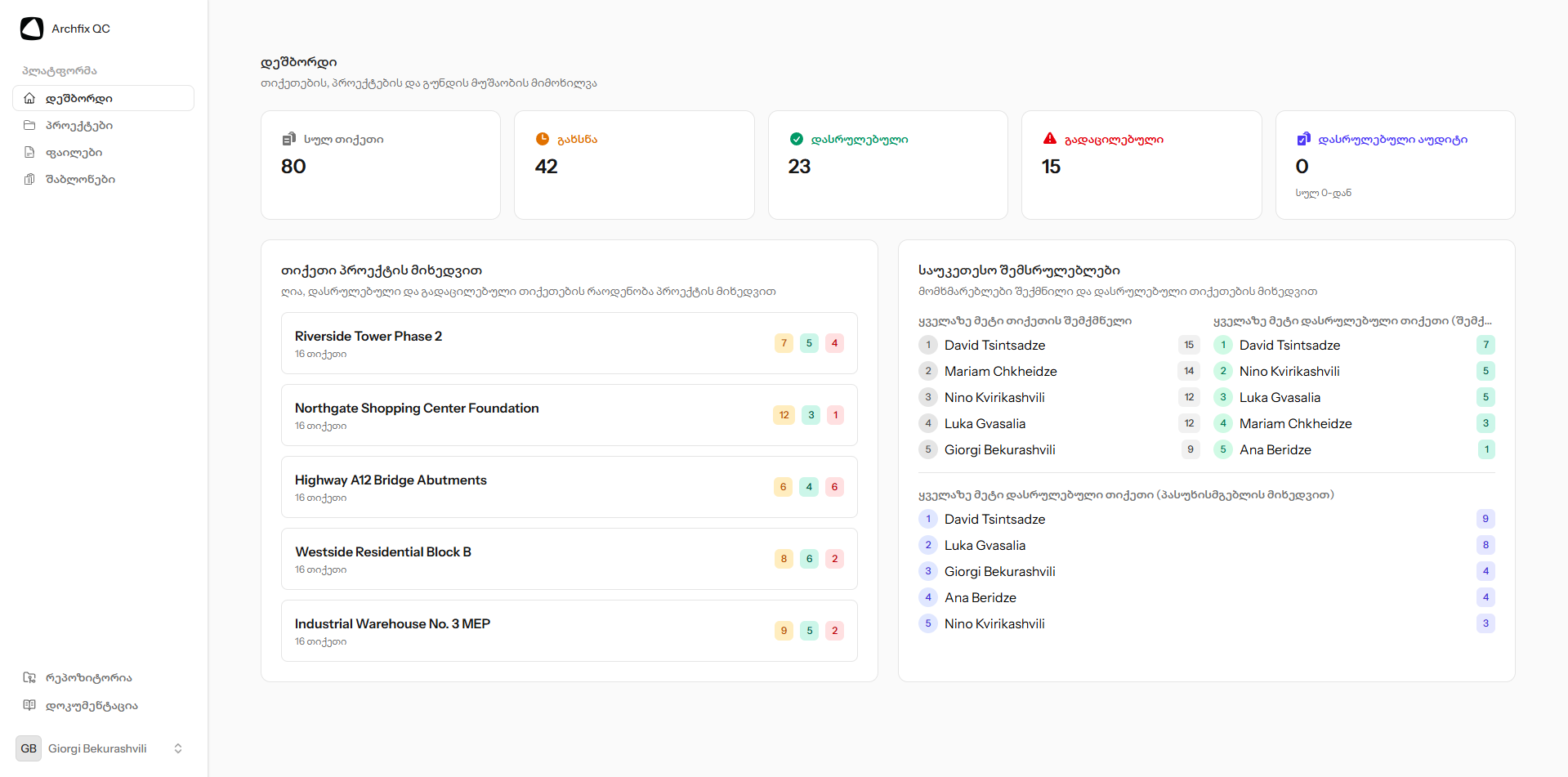Click the Archfix QC logo icon
Screen dimensions: 1568x777
pos(32,29)
